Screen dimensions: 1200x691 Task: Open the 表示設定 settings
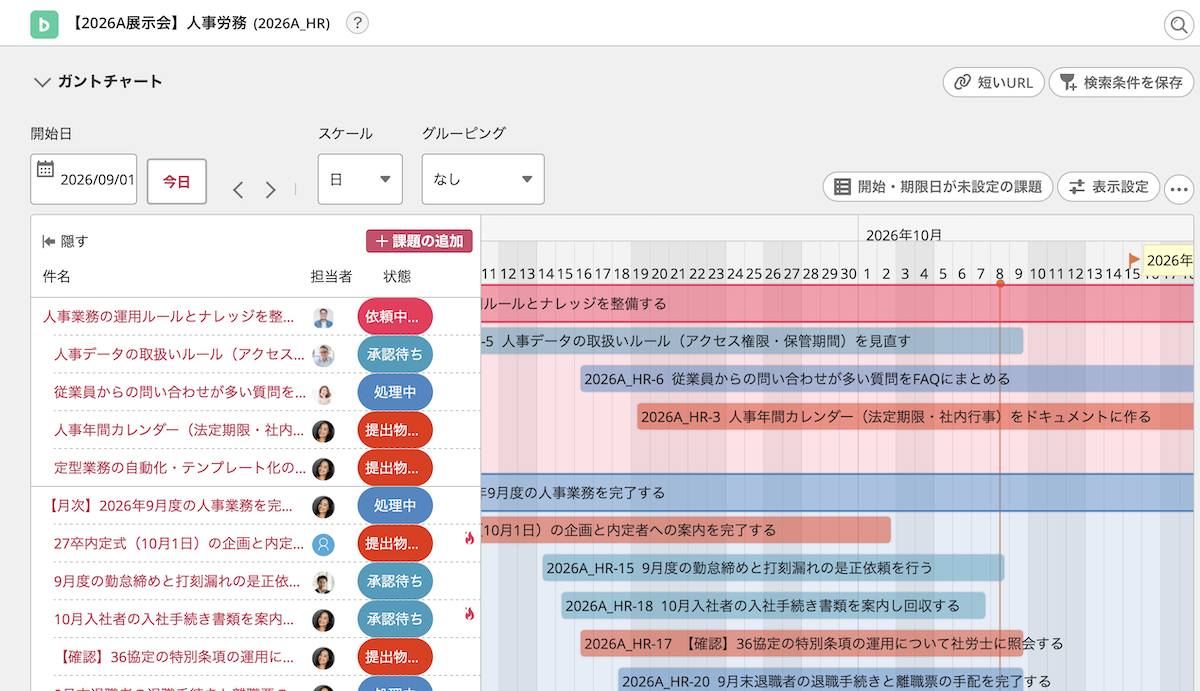(x=1109, y=186)
